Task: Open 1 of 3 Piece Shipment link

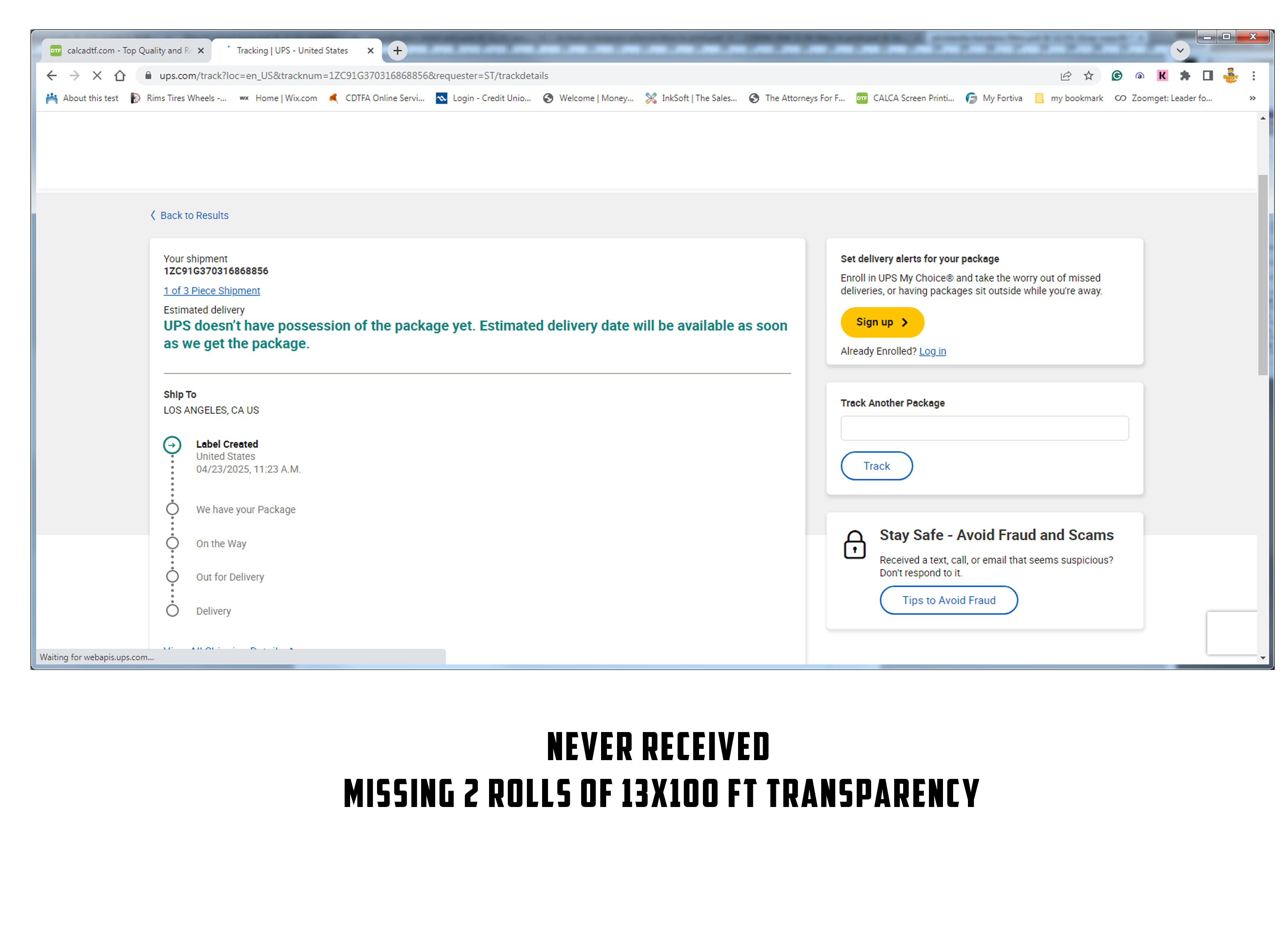Action: pos(212,290)
